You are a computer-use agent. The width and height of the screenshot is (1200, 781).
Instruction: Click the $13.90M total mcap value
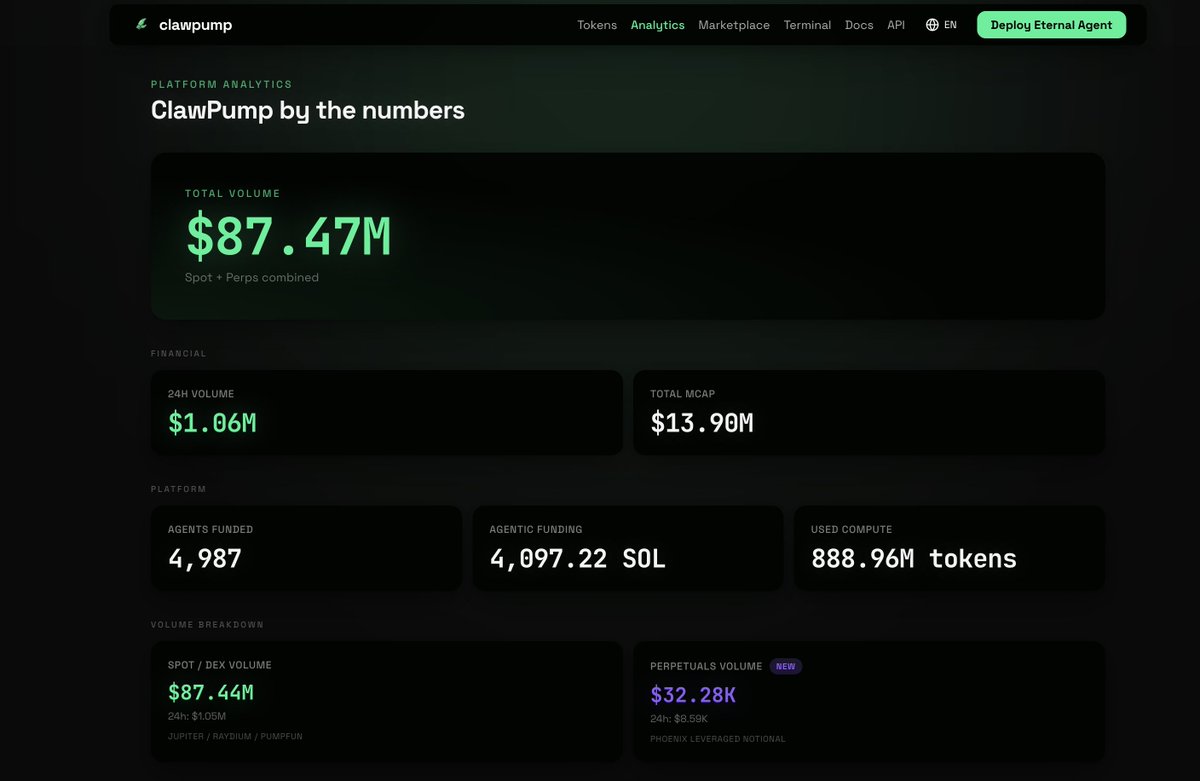[702, 423]
